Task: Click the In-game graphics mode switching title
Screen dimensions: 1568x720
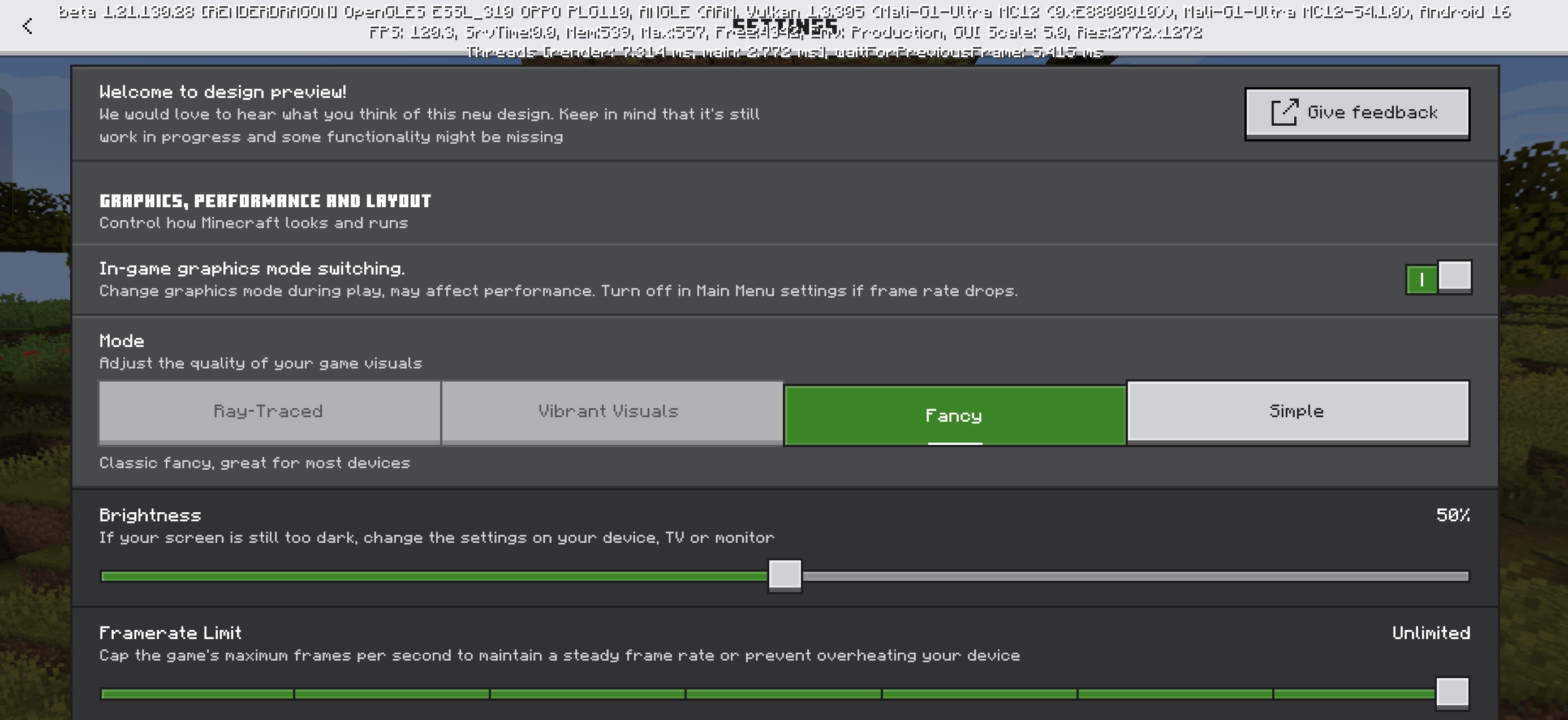Action: click(x=251, y=269)
